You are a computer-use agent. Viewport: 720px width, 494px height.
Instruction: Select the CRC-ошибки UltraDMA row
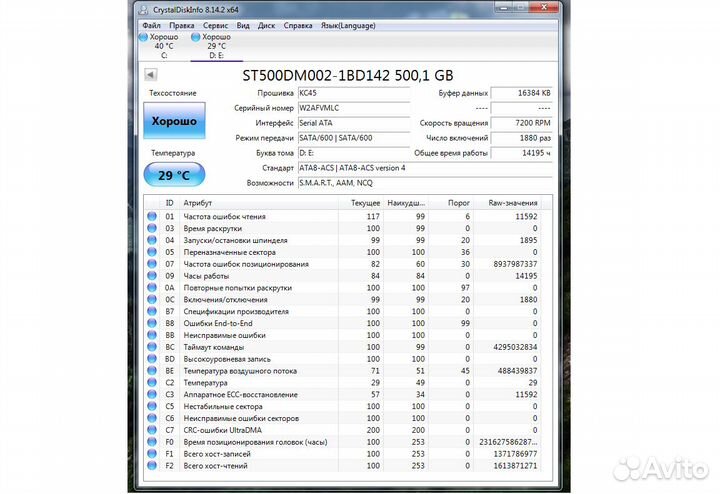(x=342, y=430)
